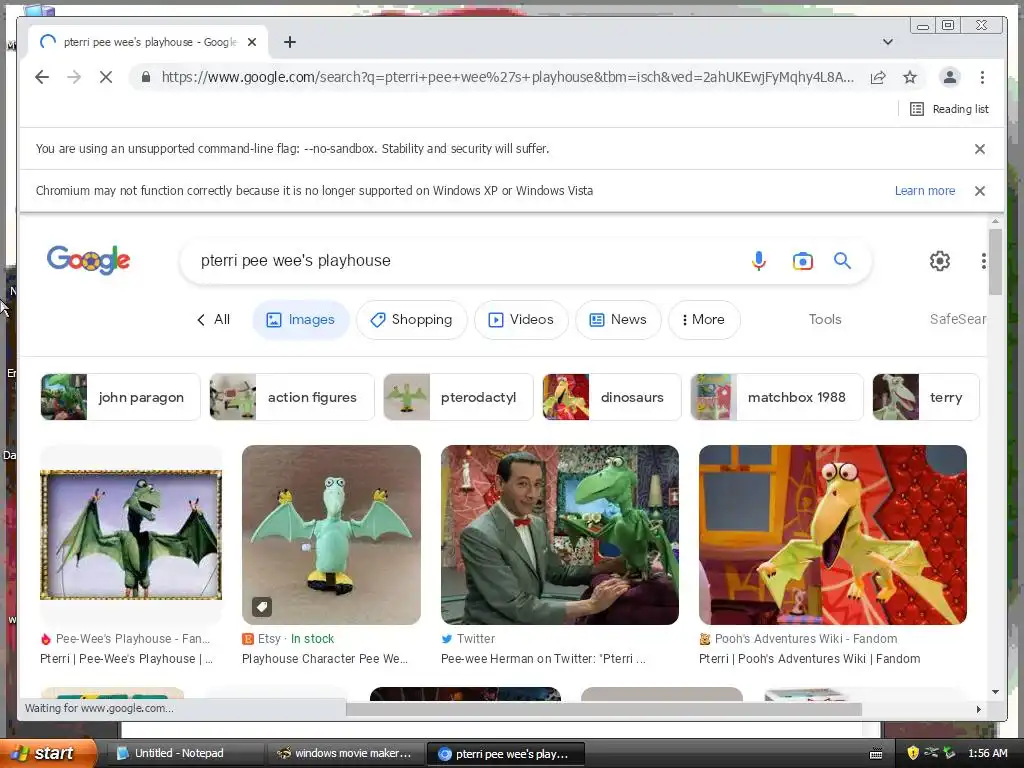Open the profile avatar menu
This screenshot has height=768, width=1024.
tap(950, 77)
